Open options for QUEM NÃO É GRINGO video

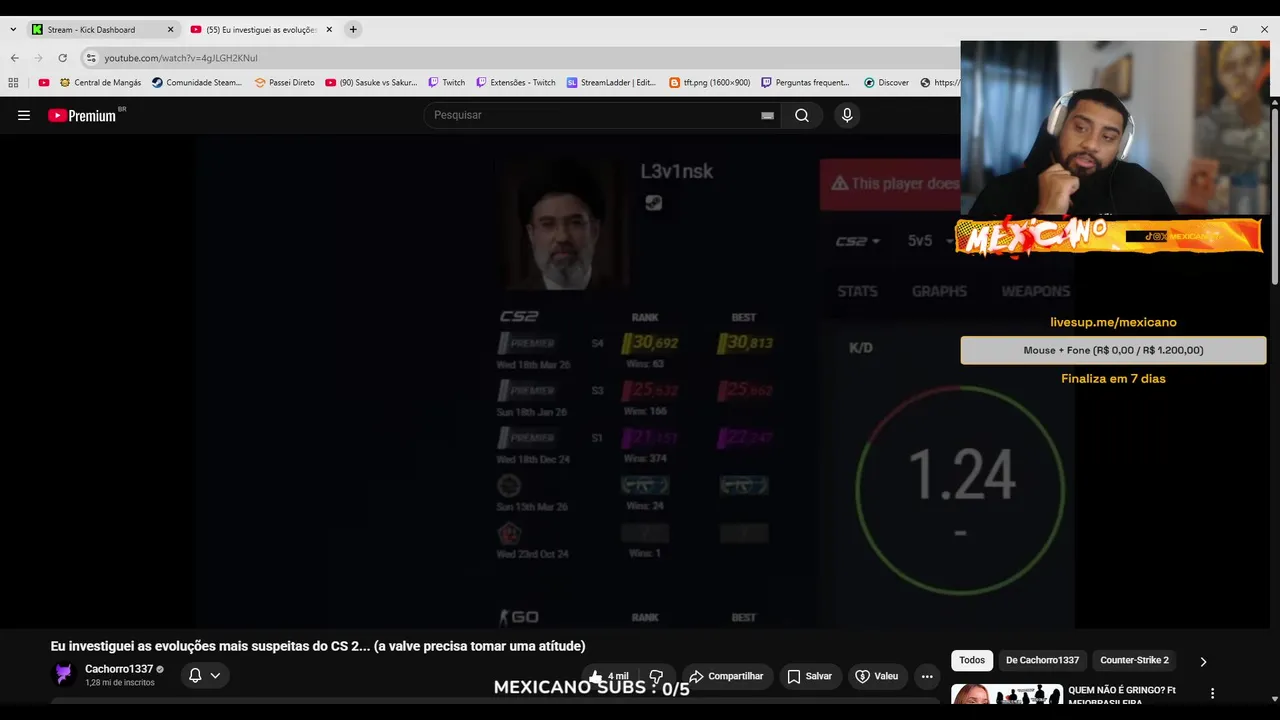pos(1213,693)
